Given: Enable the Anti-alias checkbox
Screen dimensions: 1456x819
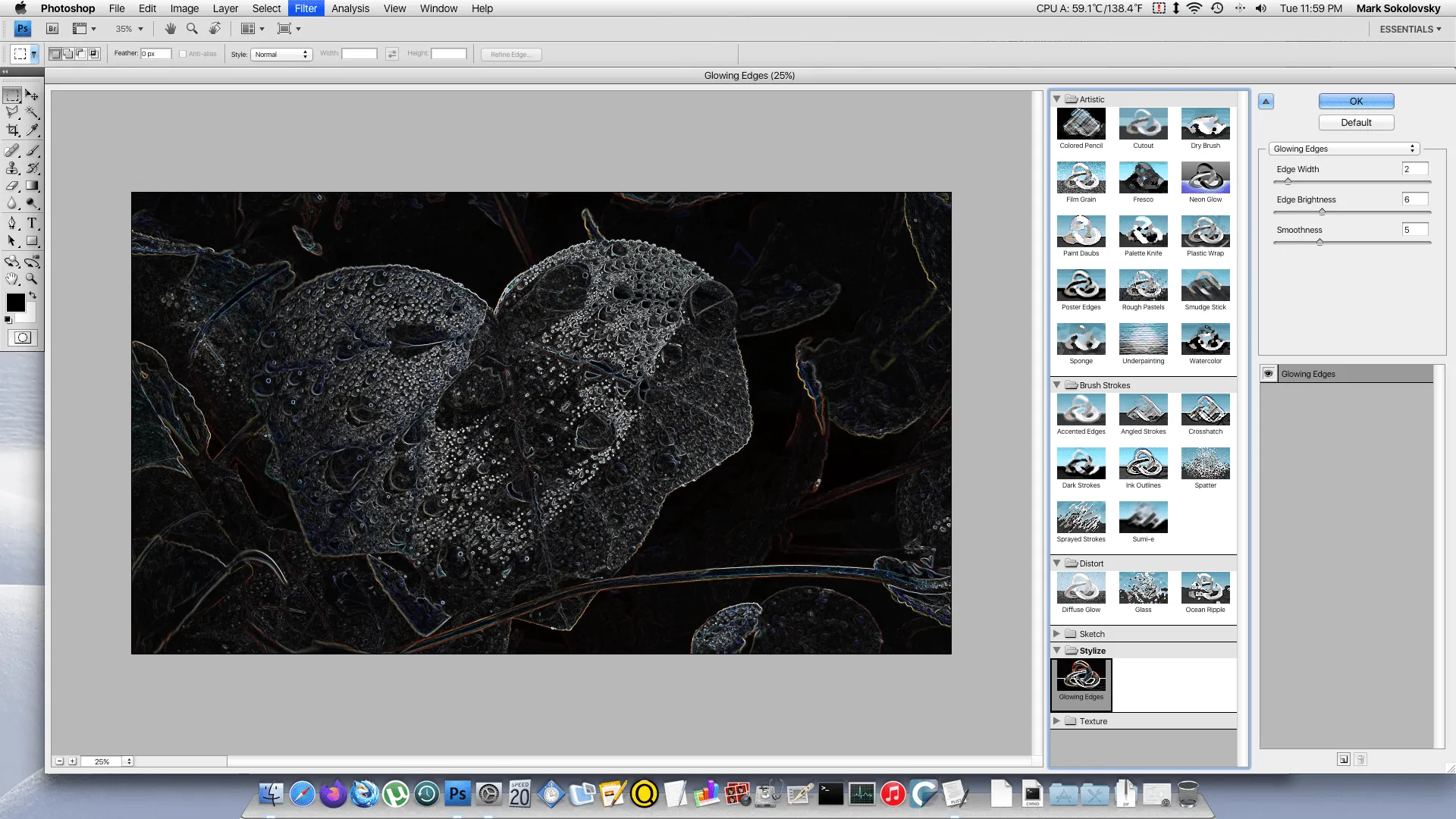Looking at the screenshot, I should tap(183, 53).
